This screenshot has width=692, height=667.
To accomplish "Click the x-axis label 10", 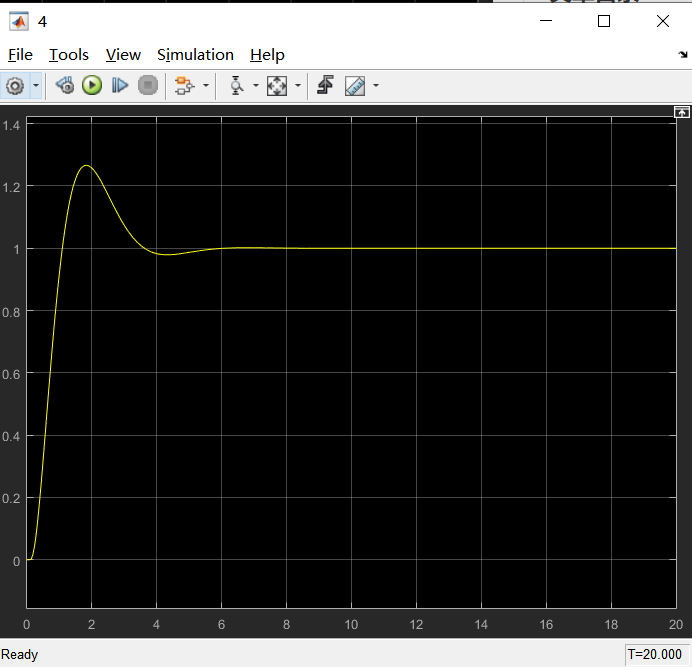I will click(x=351, y=625).
